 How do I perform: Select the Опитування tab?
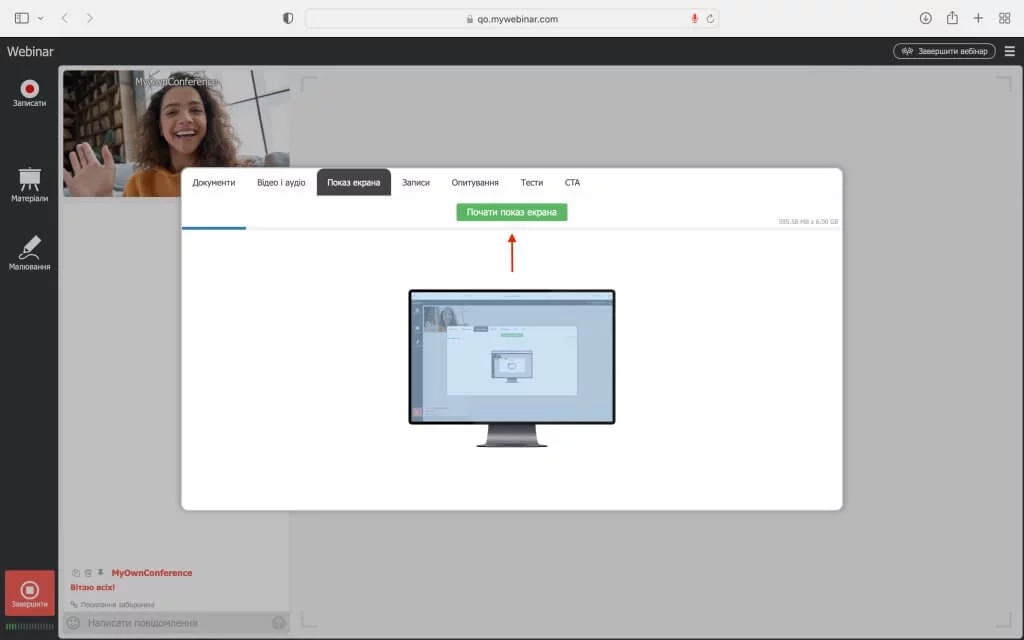(475, 183)
